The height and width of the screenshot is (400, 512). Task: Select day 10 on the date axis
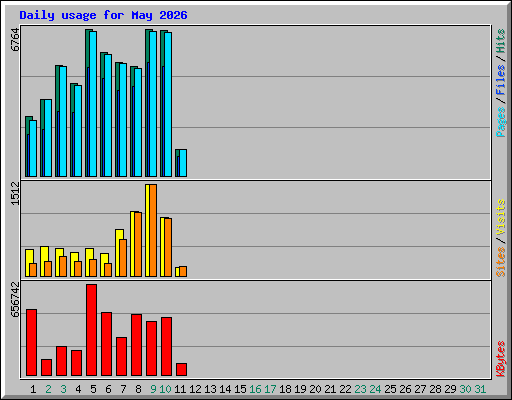coord(165,389)
